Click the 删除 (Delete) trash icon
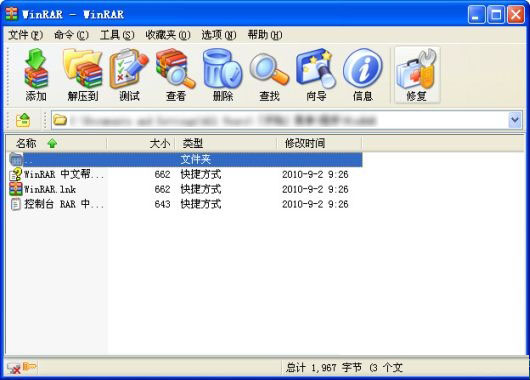Viewport: 530px width, 380px height. pos(222,75)
